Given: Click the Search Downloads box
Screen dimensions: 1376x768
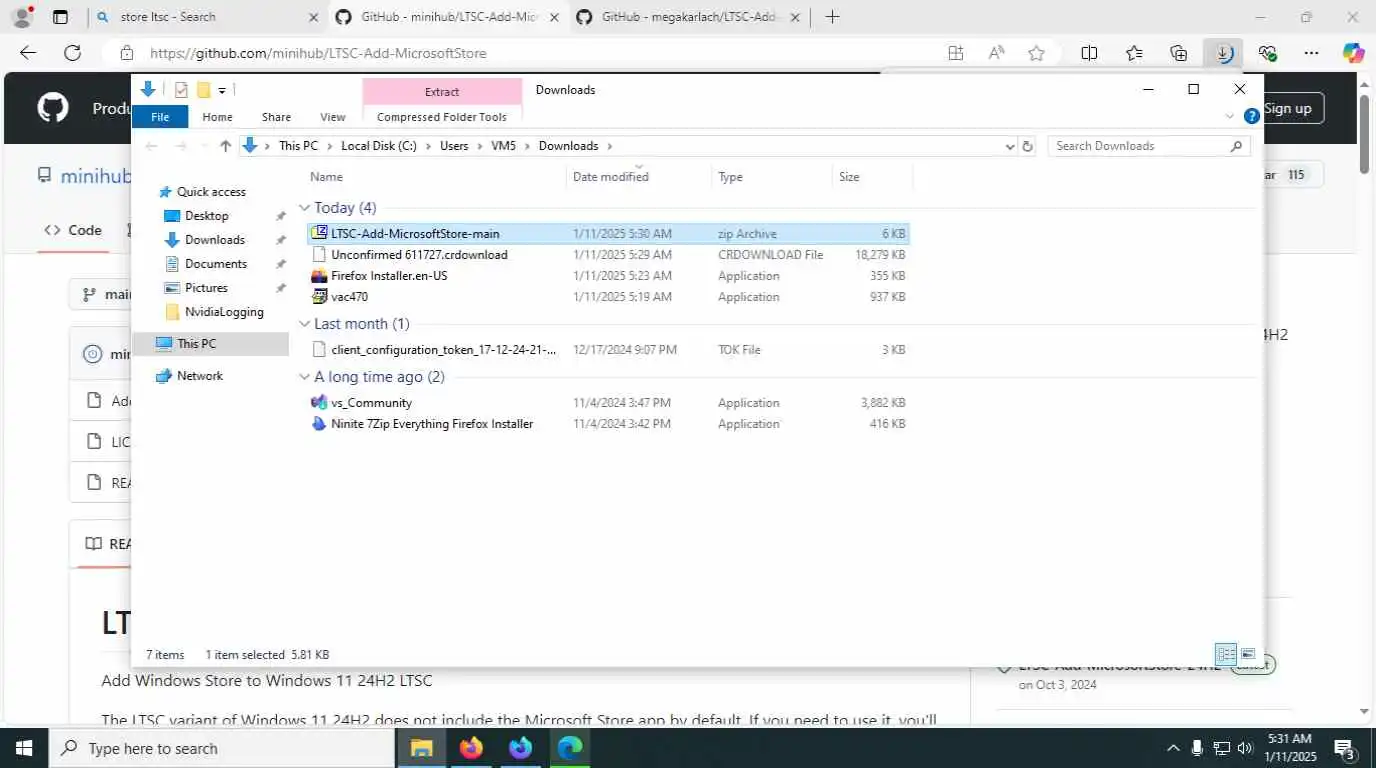Looking at the screenshot, I should tap(1148, 146).
